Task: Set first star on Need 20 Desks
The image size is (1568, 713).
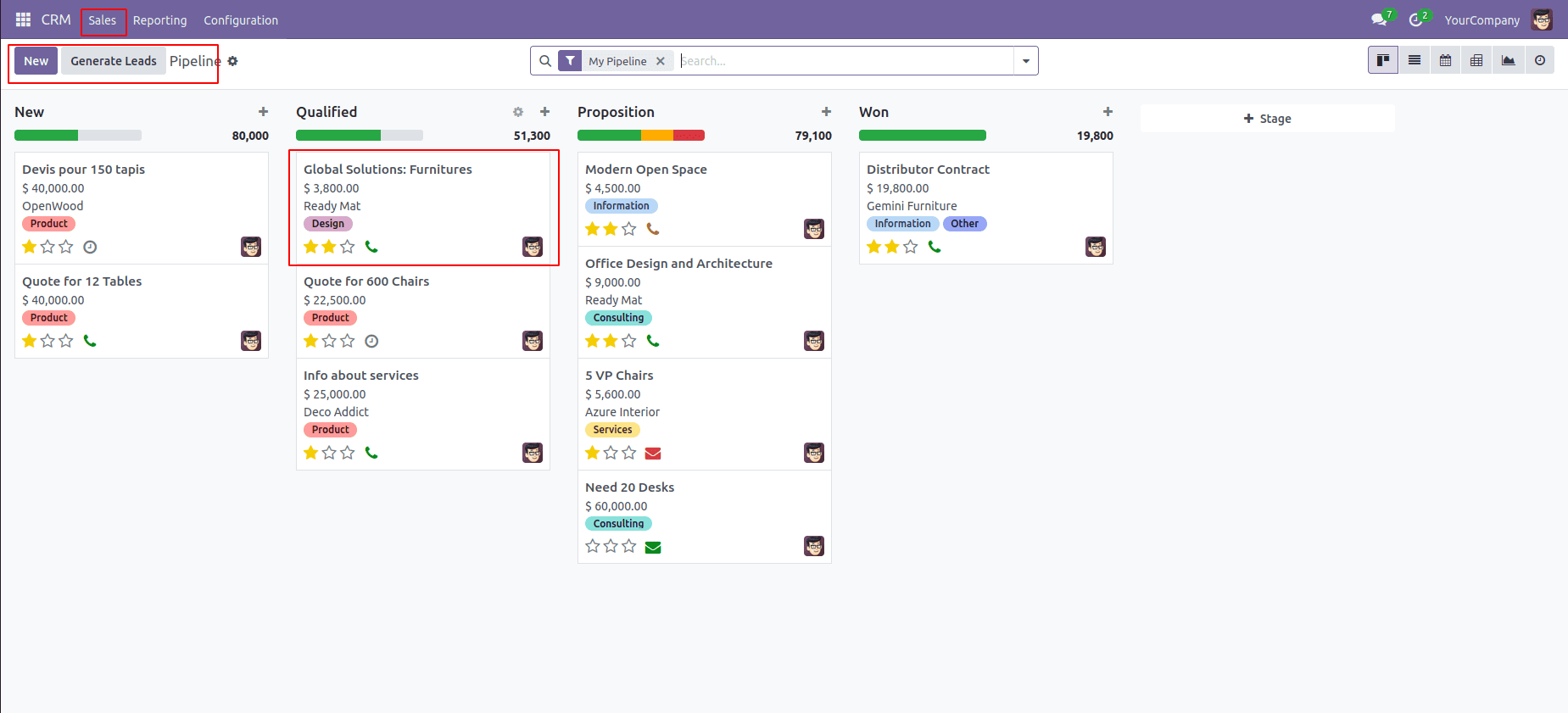Action: pyautogui.click(x=593, y=546)
